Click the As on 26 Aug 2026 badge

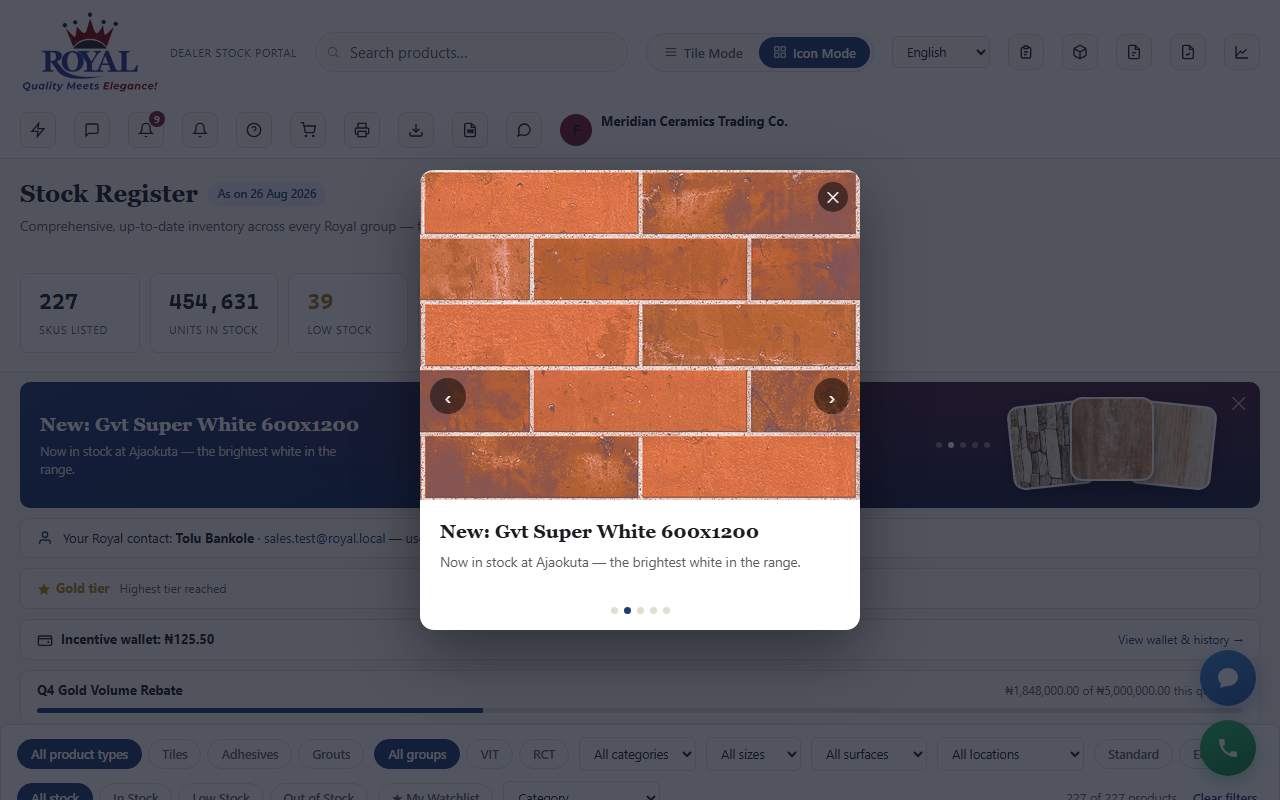(x=267, y=194)
